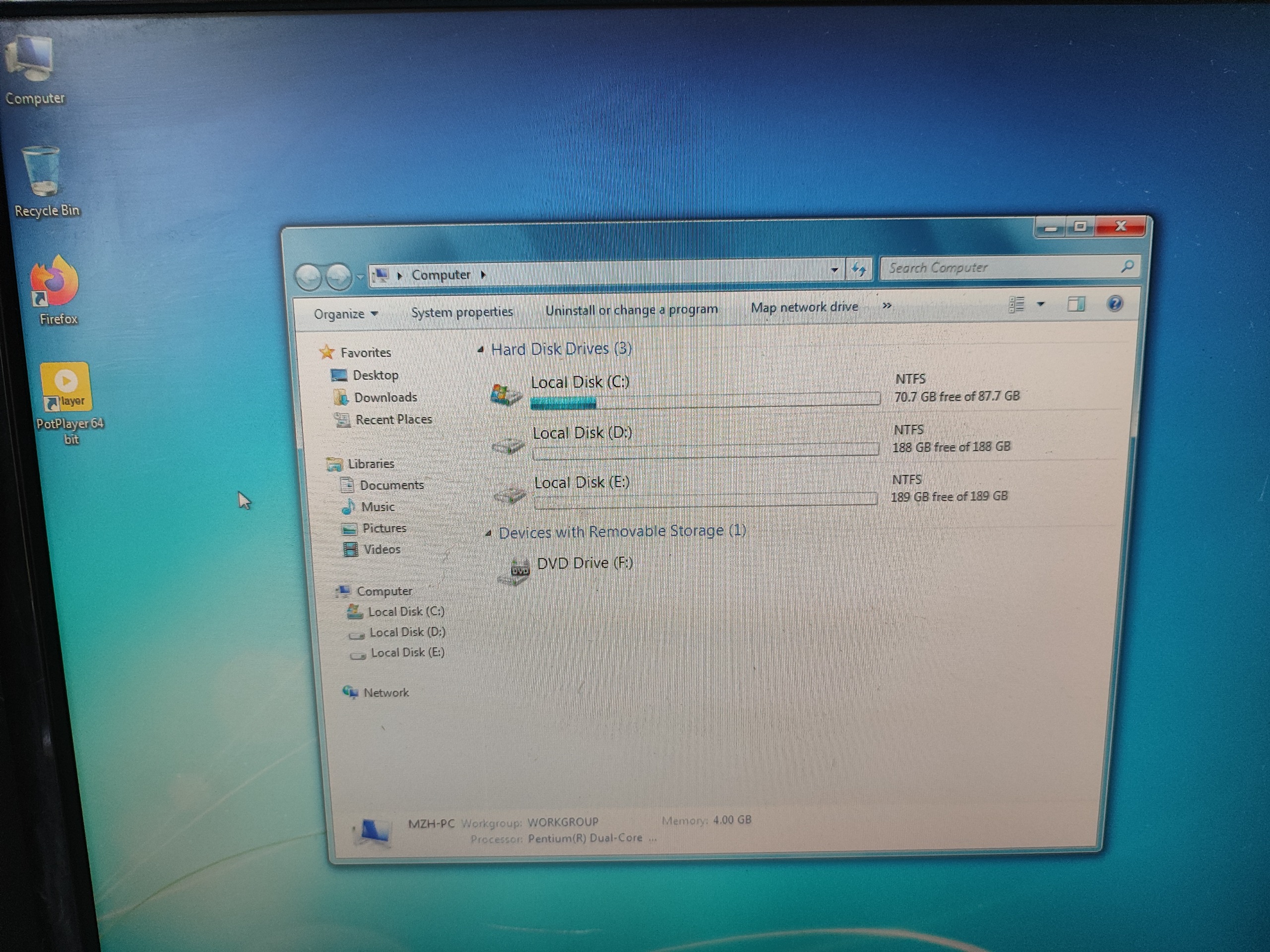The width and height of the screenshot is (1270, 952).
Task: Open the Firefox desktop shortcut
Action: [56, 284]
